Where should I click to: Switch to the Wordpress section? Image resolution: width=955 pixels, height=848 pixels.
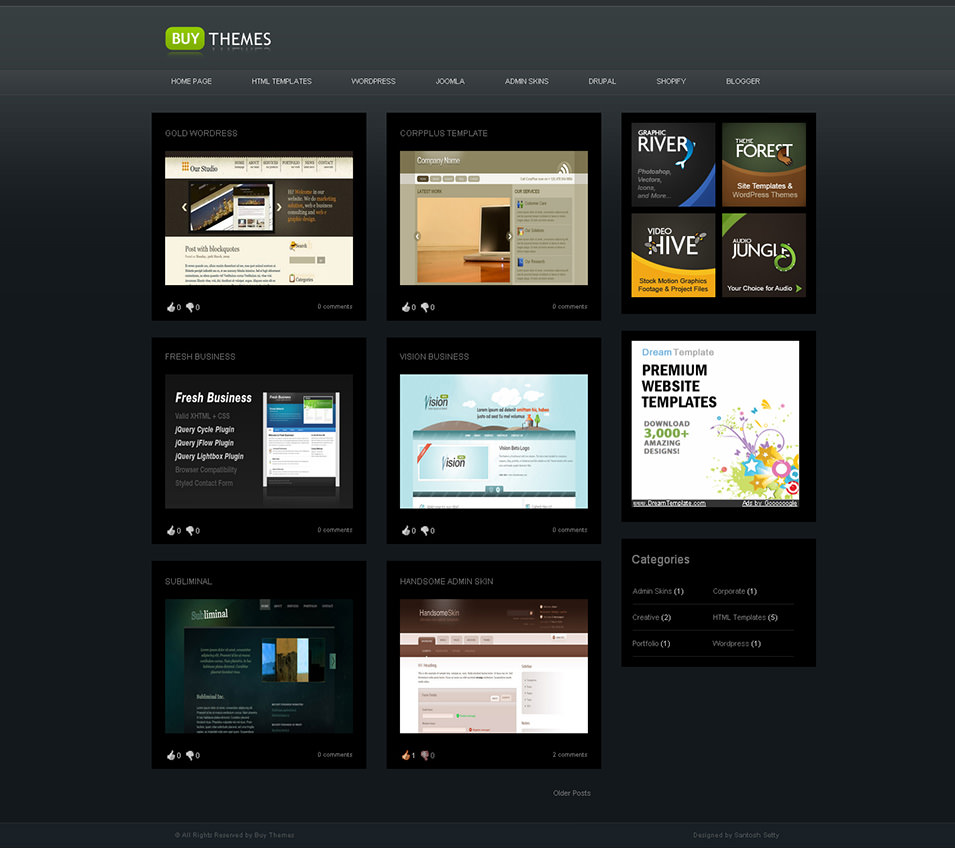point(373,81)
